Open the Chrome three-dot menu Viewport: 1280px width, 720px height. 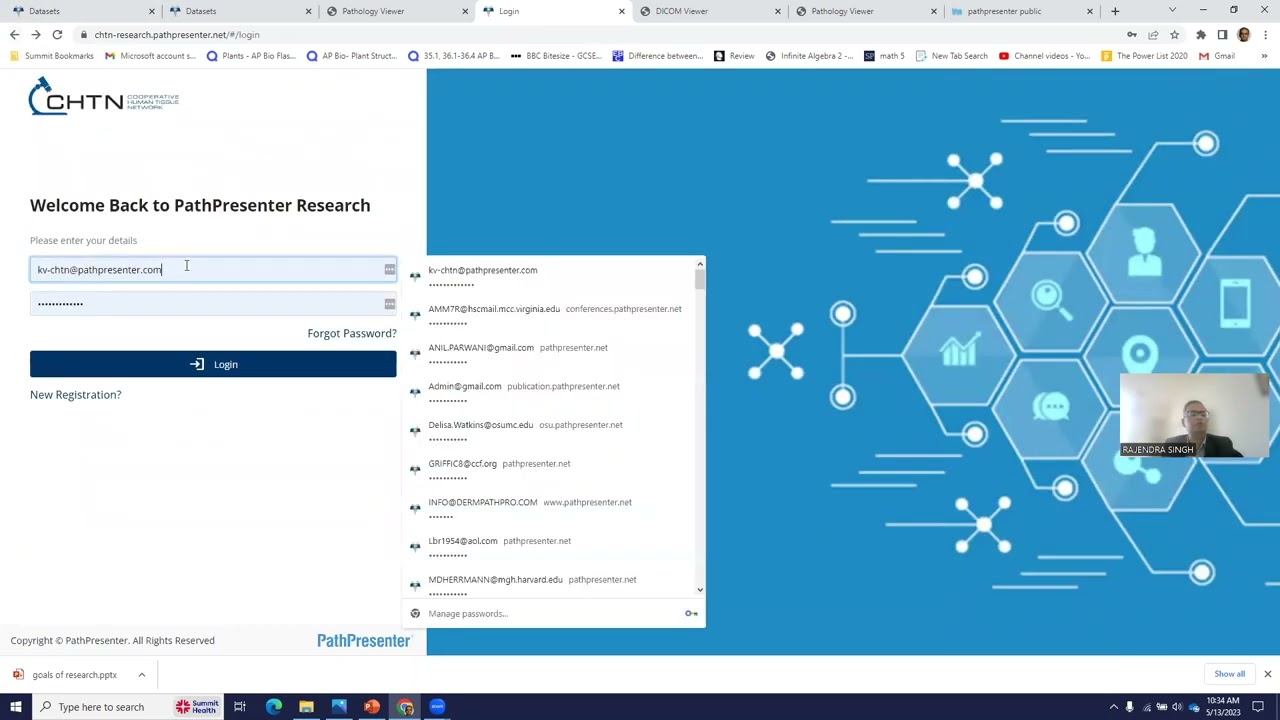[1265, 35]
